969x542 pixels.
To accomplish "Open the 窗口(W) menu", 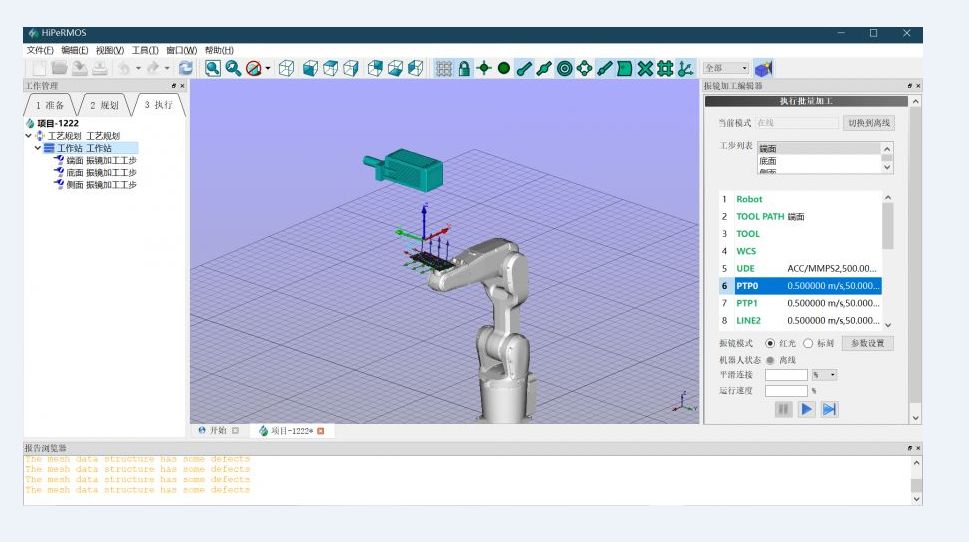I will pyautogui.click(x=182, y=50).
